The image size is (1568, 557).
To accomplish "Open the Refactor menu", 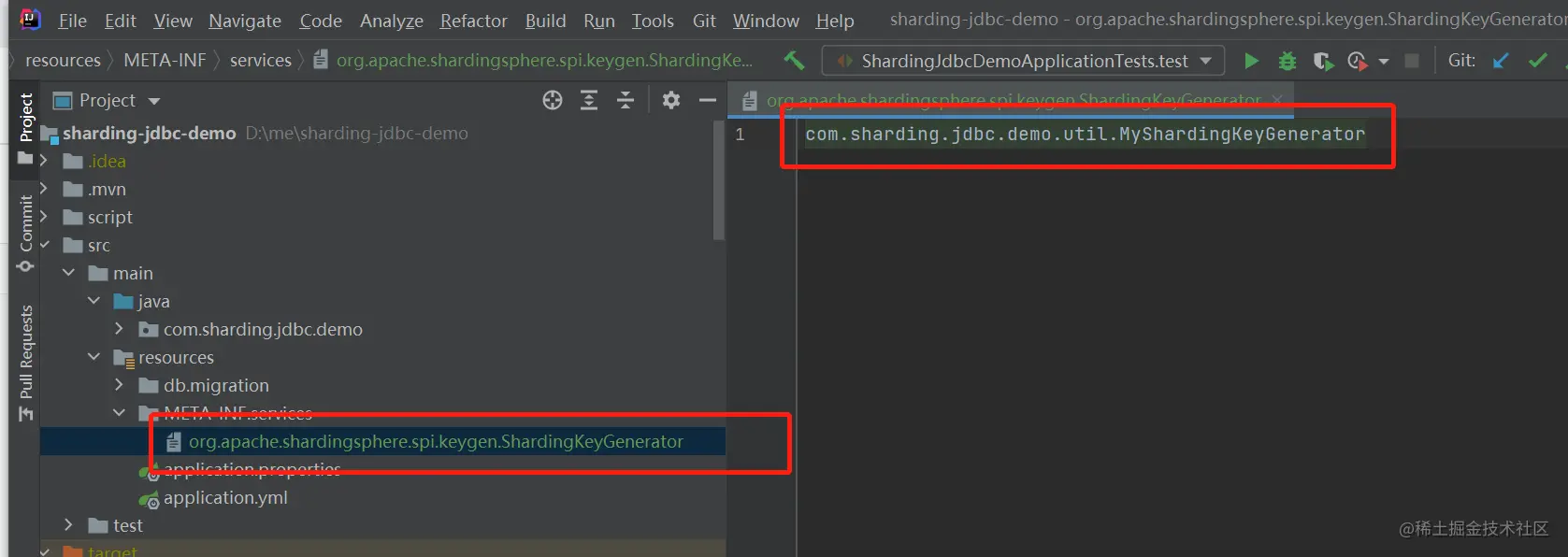I will 474,21.
